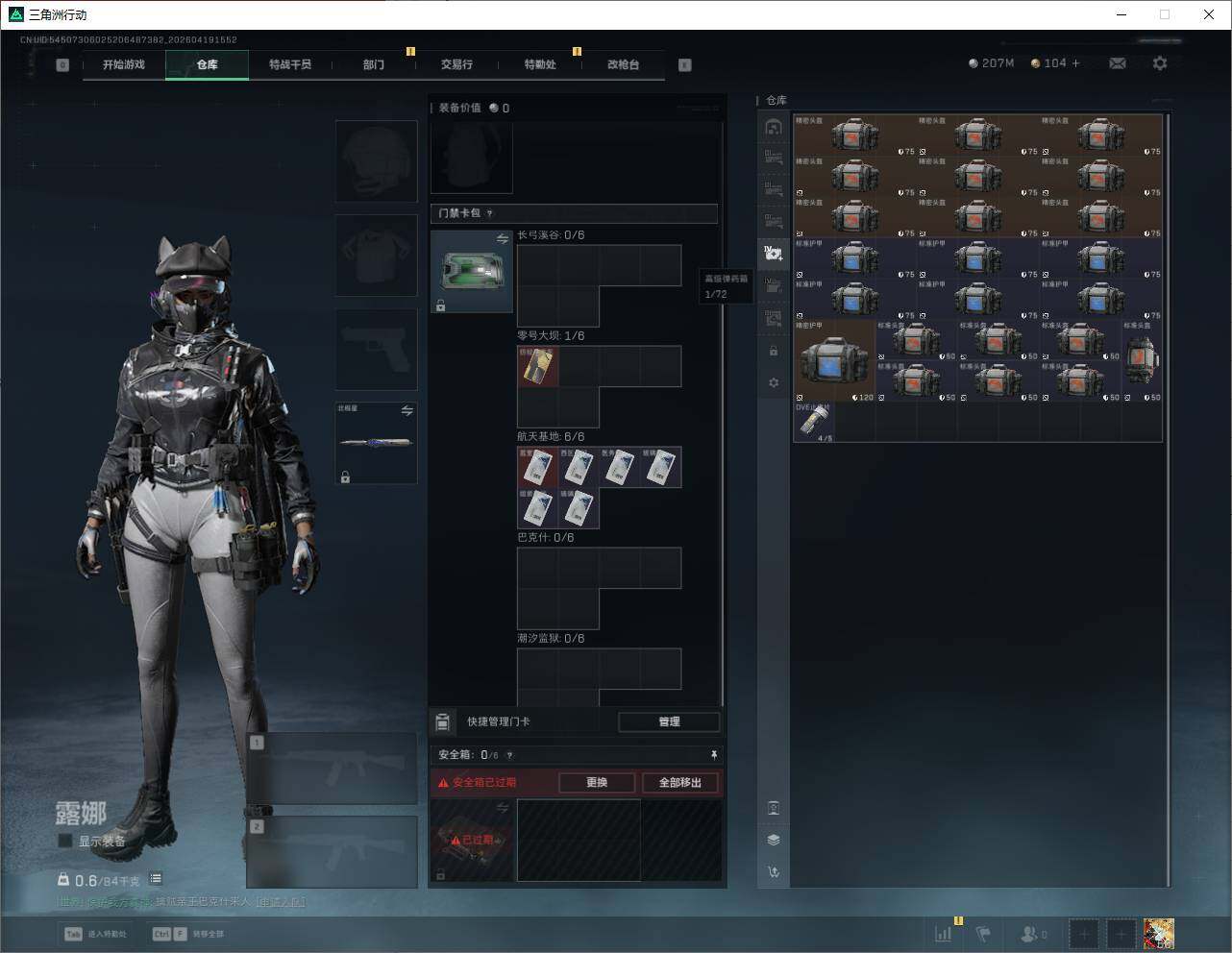Screen dimensions: 1232x953
Task: Switch to the 仓库 tab
Action: 207,64
